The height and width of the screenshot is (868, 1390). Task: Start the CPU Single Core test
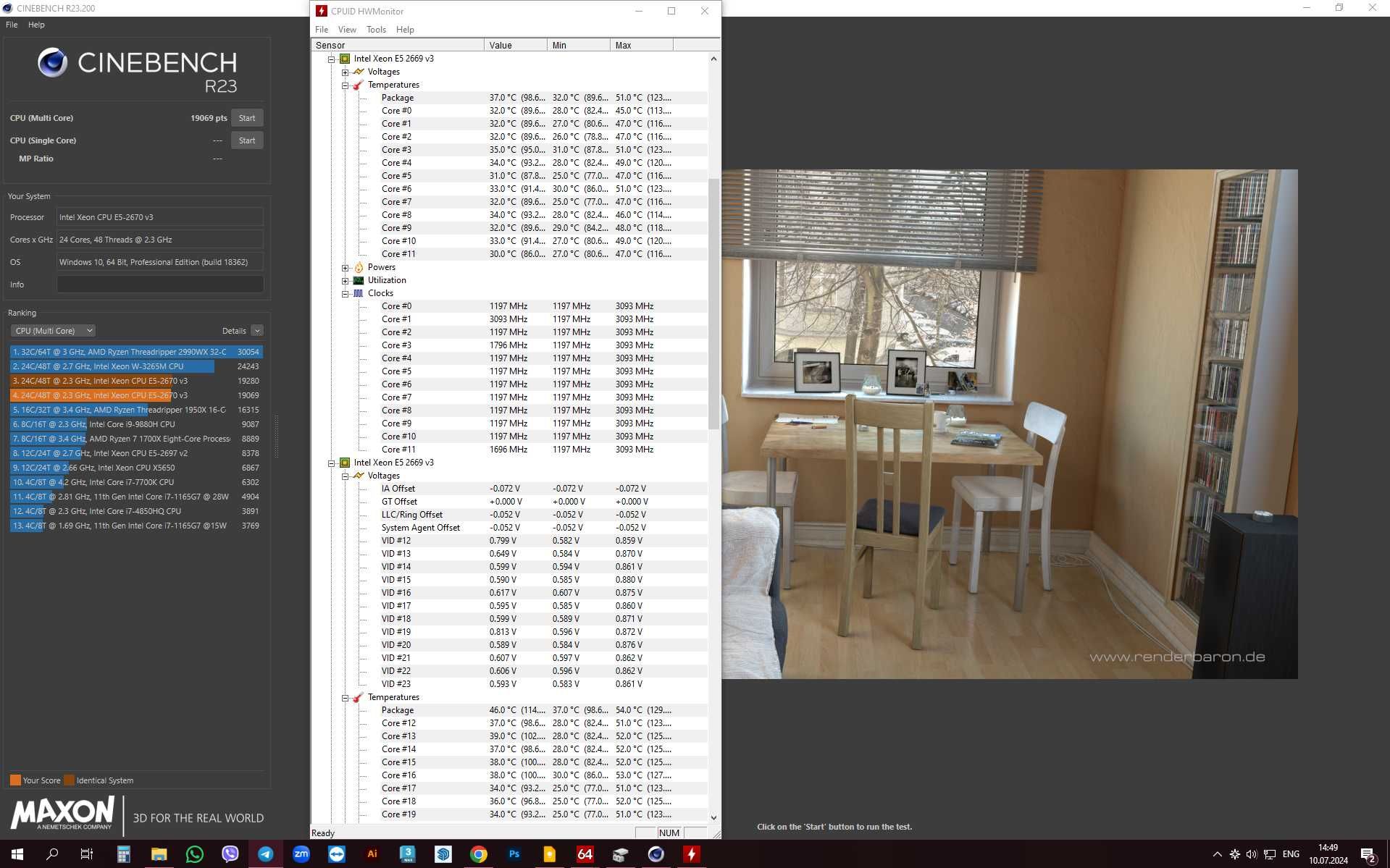coord(247,140)
